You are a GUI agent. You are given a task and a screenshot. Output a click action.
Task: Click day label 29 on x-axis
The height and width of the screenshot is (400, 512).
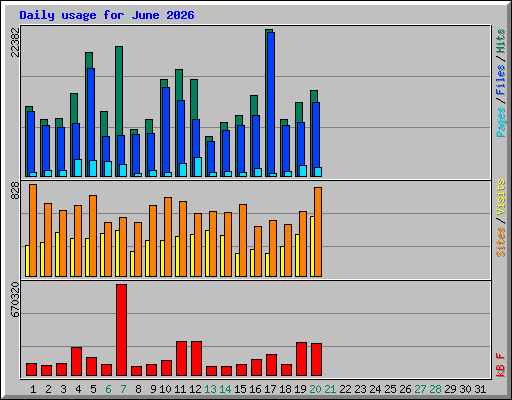tap(450, 389)
